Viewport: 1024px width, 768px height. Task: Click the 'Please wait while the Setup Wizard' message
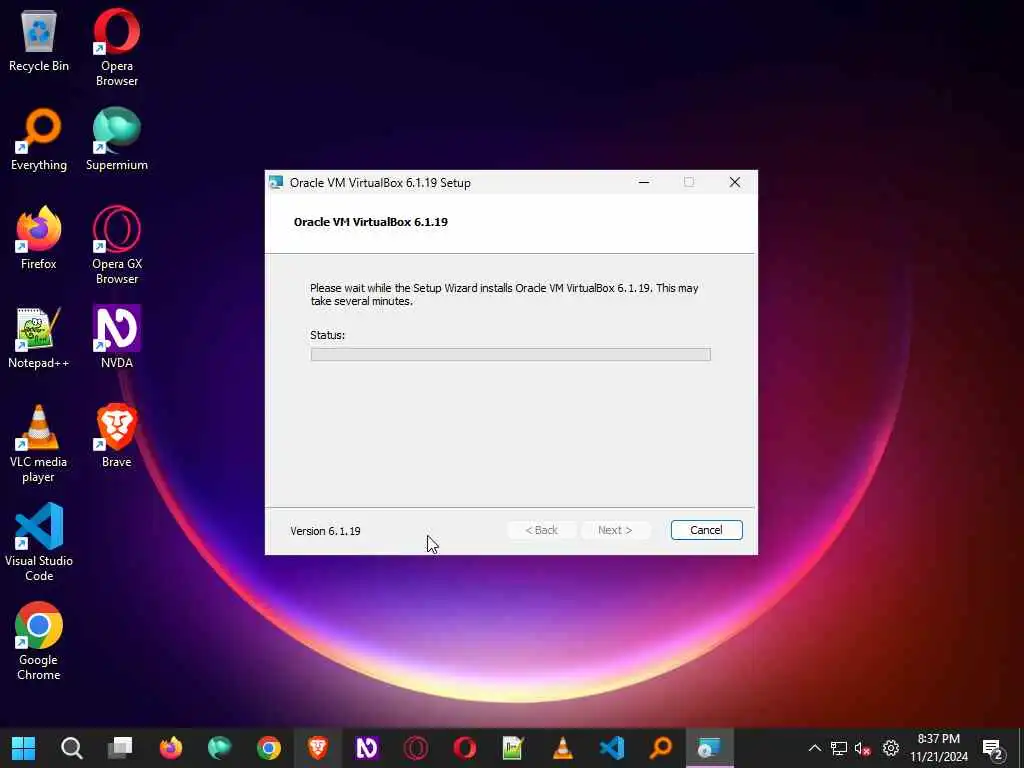pyautogui.click(x=504, y=295)
